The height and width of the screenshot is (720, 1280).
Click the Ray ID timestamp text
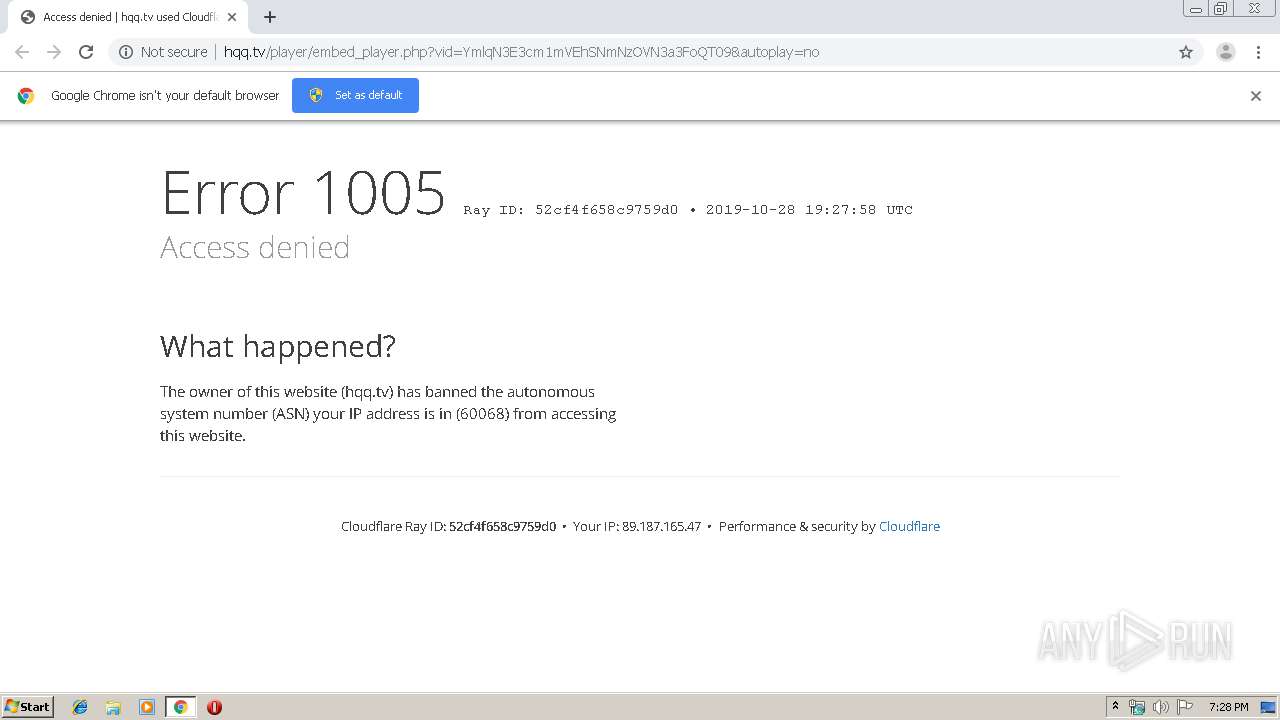tap(688, 210)
